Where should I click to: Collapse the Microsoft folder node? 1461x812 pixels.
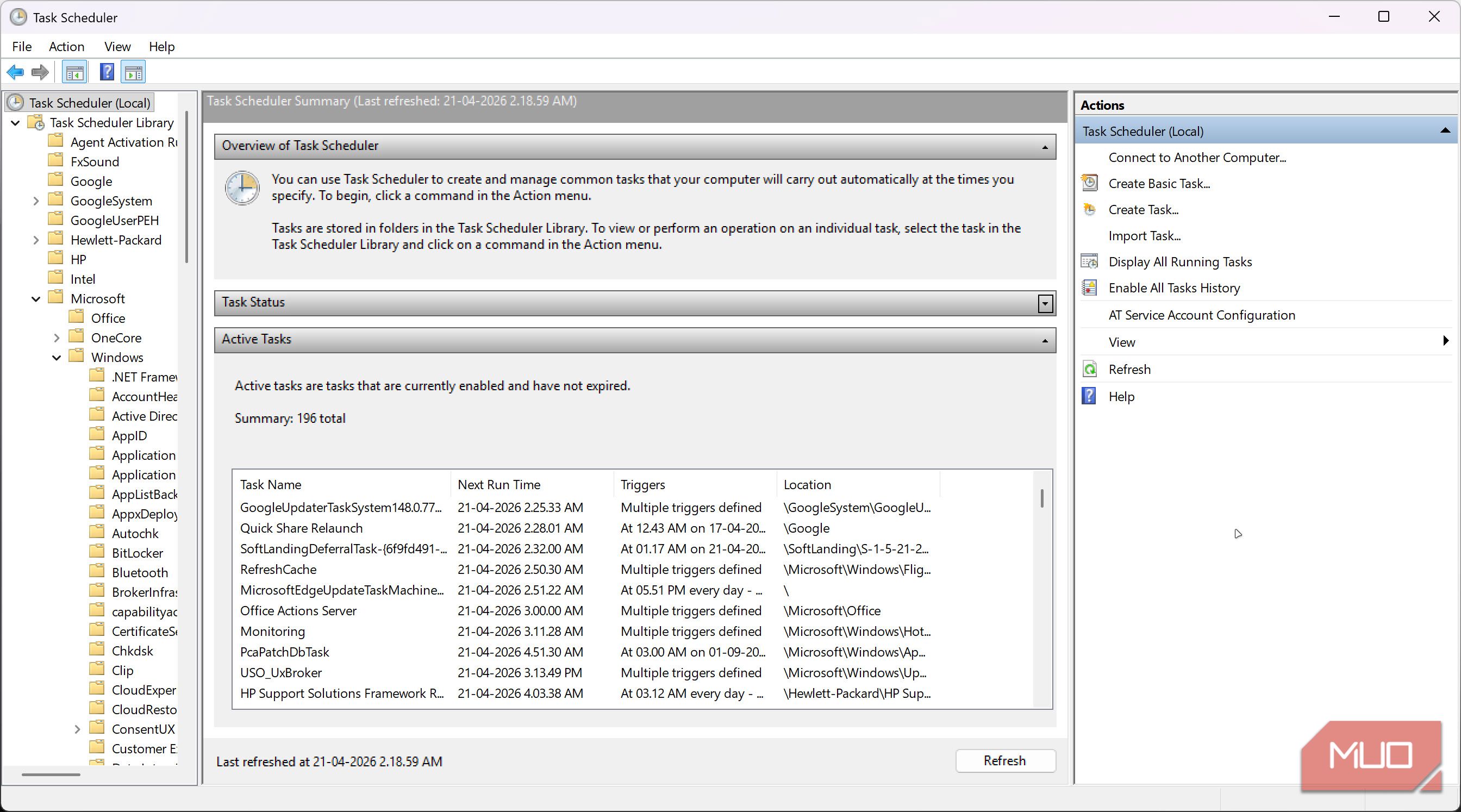36,299
